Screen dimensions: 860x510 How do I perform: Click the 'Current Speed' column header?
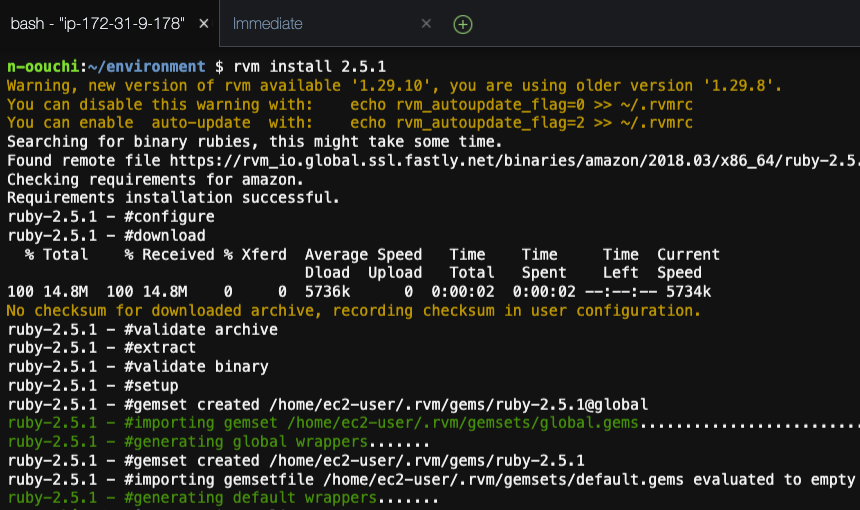[x=688, y=263]
